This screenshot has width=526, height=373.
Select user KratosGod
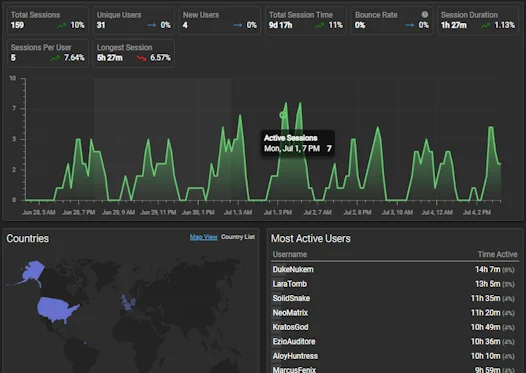tap(290, 327)
